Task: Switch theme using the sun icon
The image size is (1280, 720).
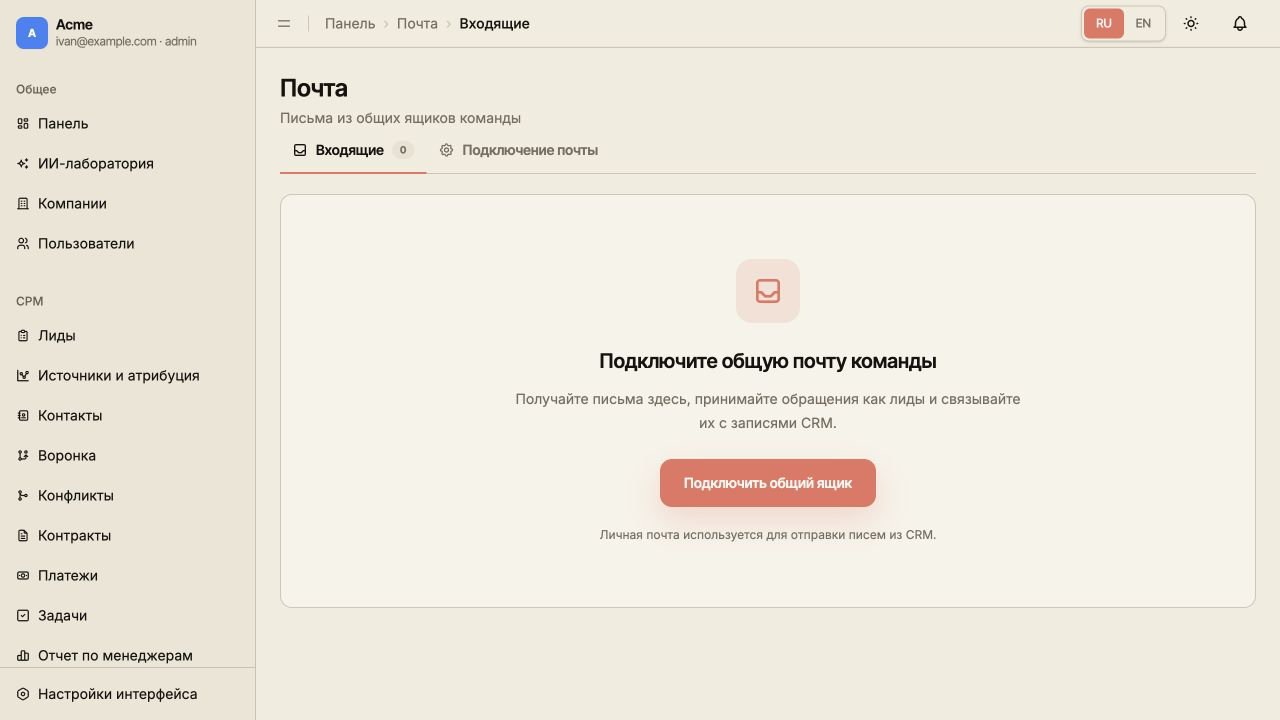Action: click(1191, 23)
